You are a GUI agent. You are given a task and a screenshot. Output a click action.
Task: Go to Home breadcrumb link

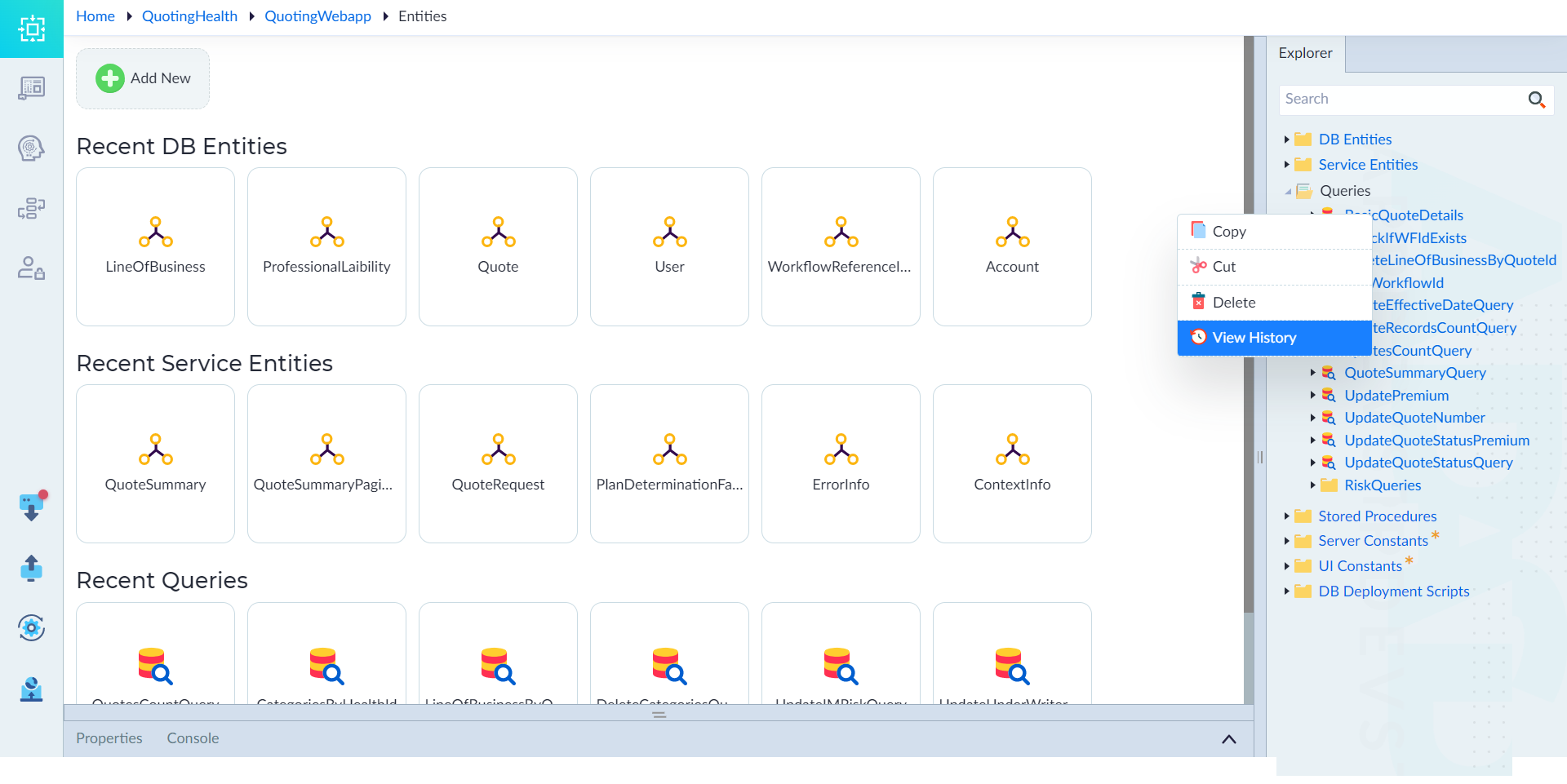(95, 16)
